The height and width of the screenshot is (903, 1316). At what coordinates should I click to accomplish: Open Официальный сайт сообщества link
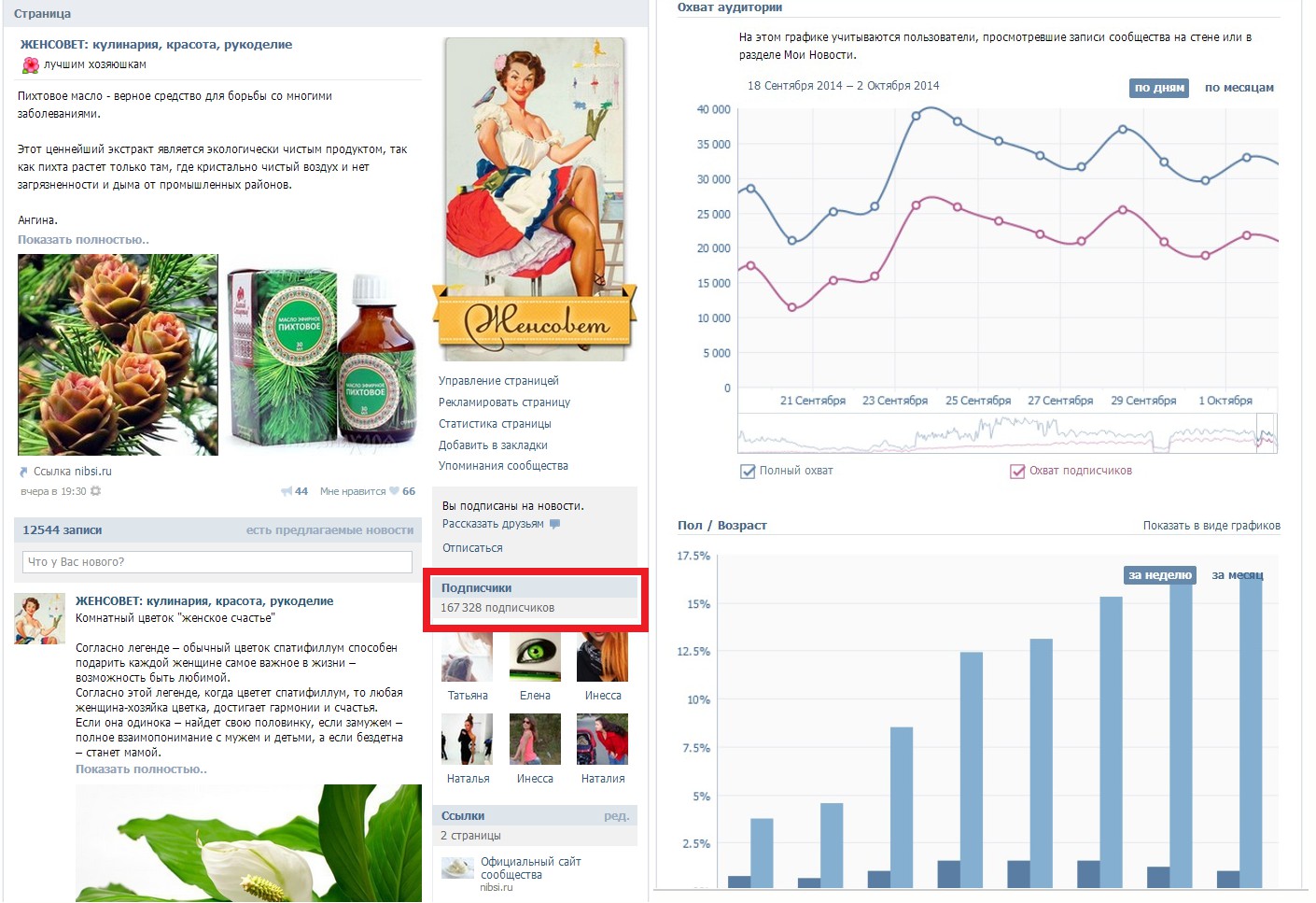pyautogui.click(x=530, y=868)
